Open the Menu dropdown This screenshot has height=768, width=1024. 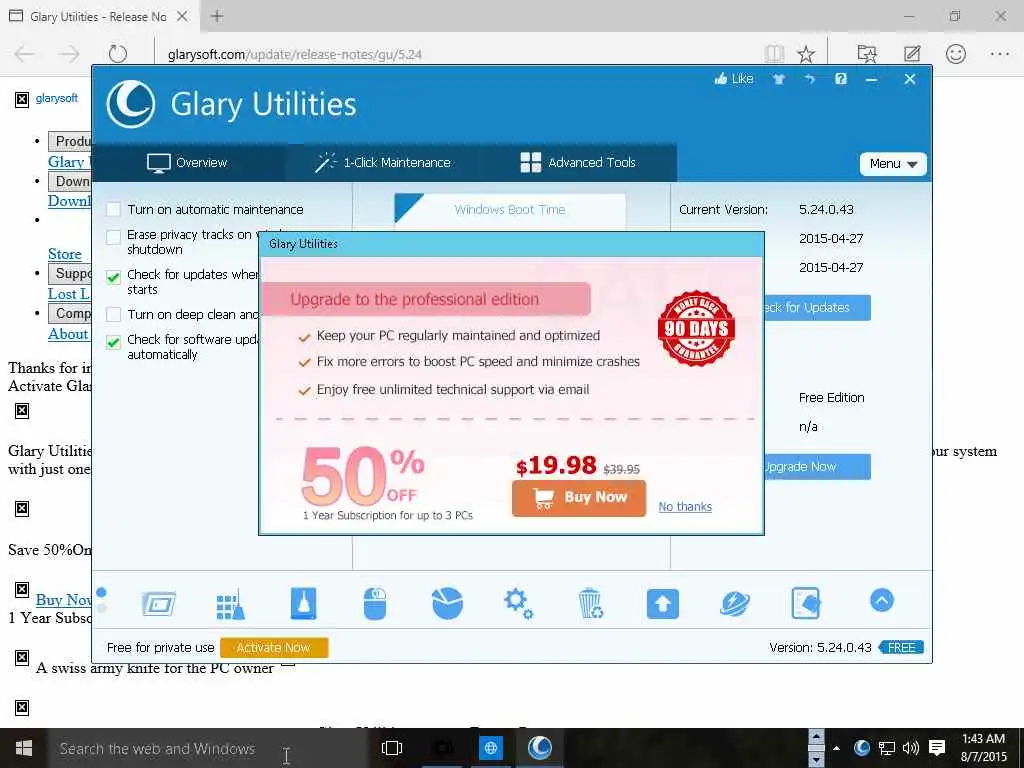pos(893,164)
